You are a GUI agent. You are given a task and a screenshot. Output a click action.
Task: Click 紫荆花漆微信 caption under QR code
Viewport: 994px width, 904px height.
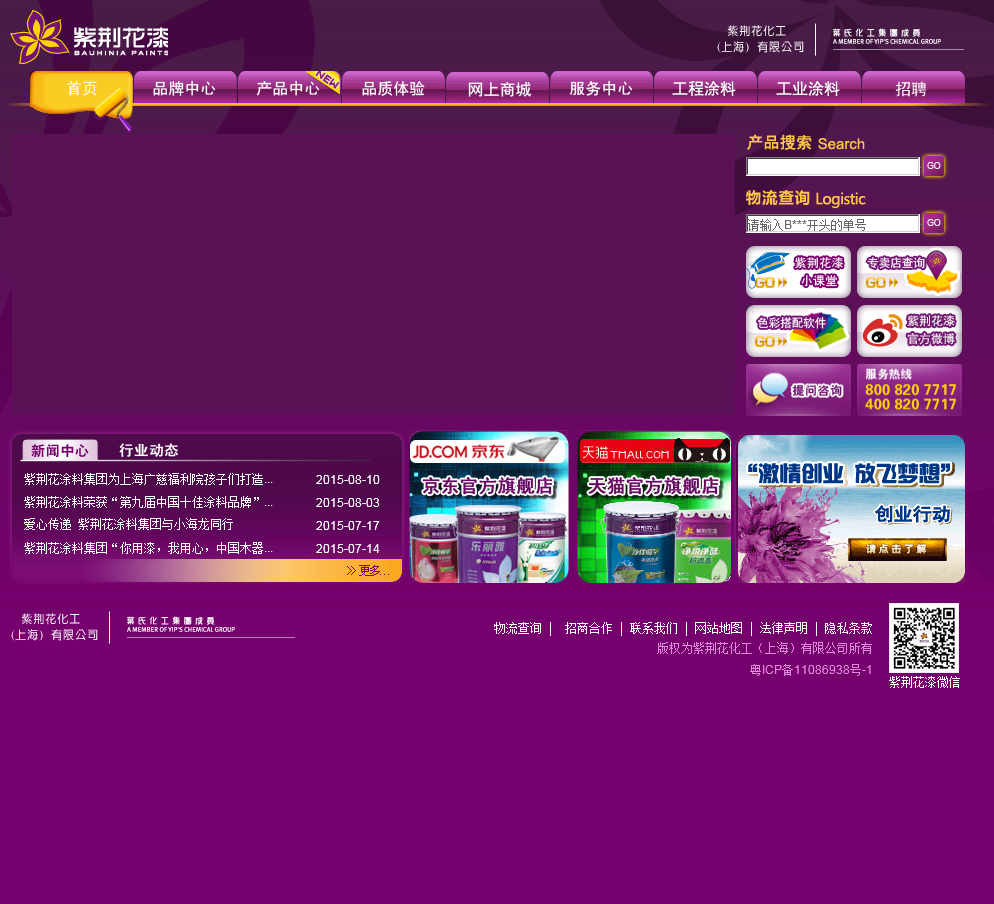924,682
